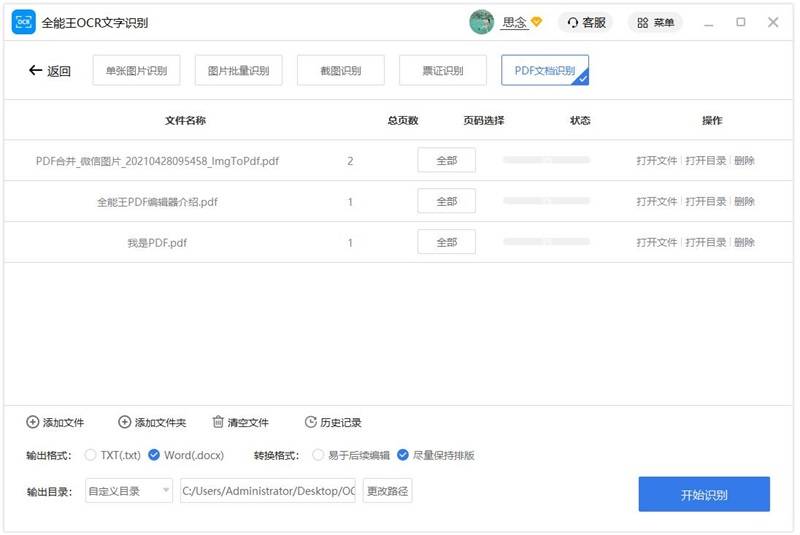The width and height of the screenshot is (800, 535).
Task: Choose page range 全部 for ImgToPdf.pdf
Action: click(x=446, y=160)
